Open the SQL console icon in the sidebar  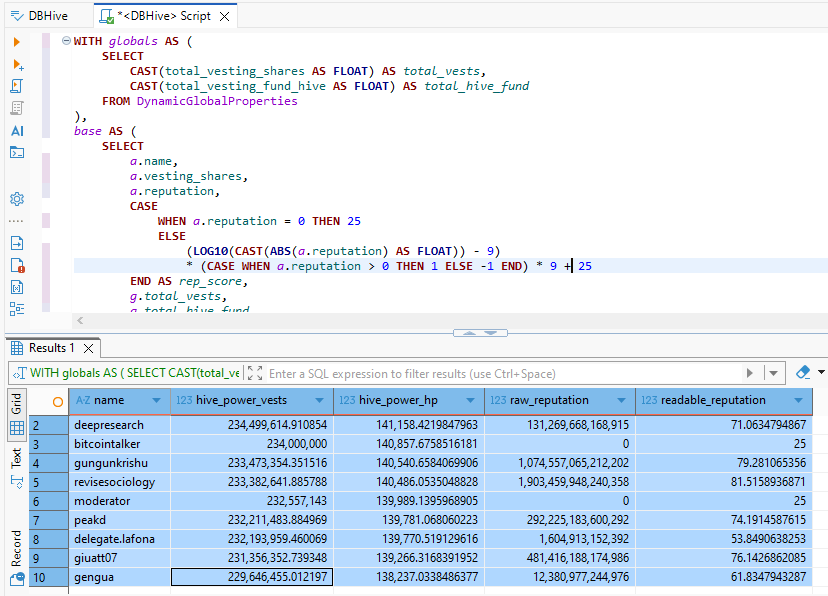tap(17, 153)
